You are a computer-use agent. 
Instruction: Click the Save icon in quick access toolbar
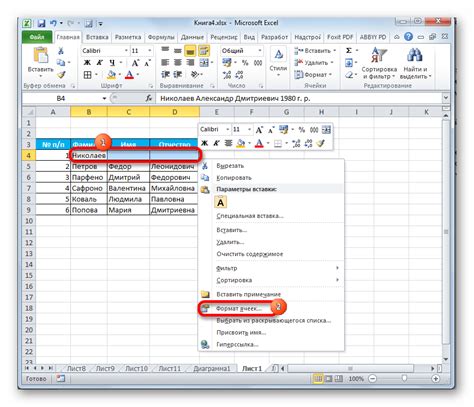(41, 23)
